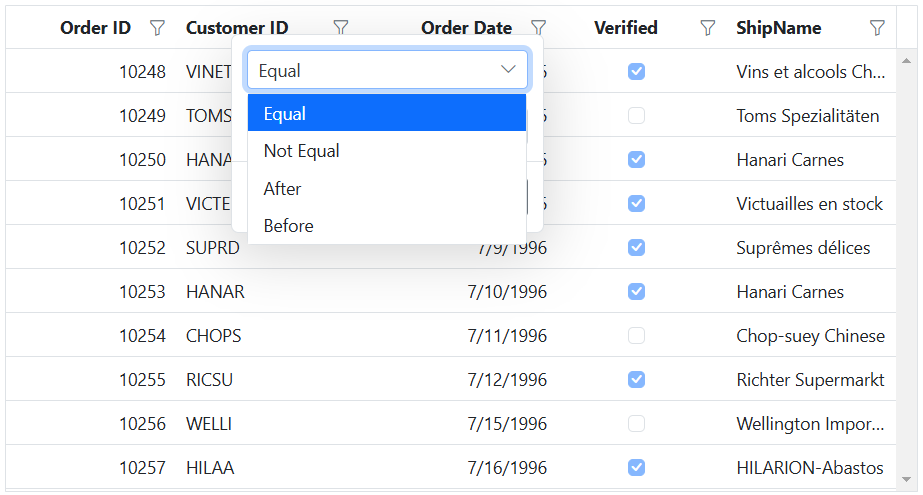Click the Order Date filter funnel icon
The image size is (923, 495).
[x=539, y=28]
